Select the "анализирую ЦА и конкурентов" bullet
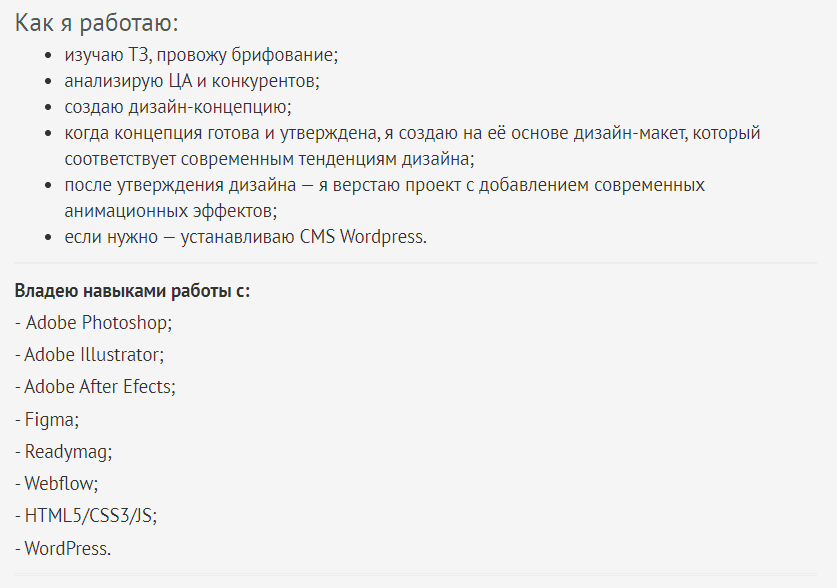Viewport: 837px width, 588px height. coord(192,81)
